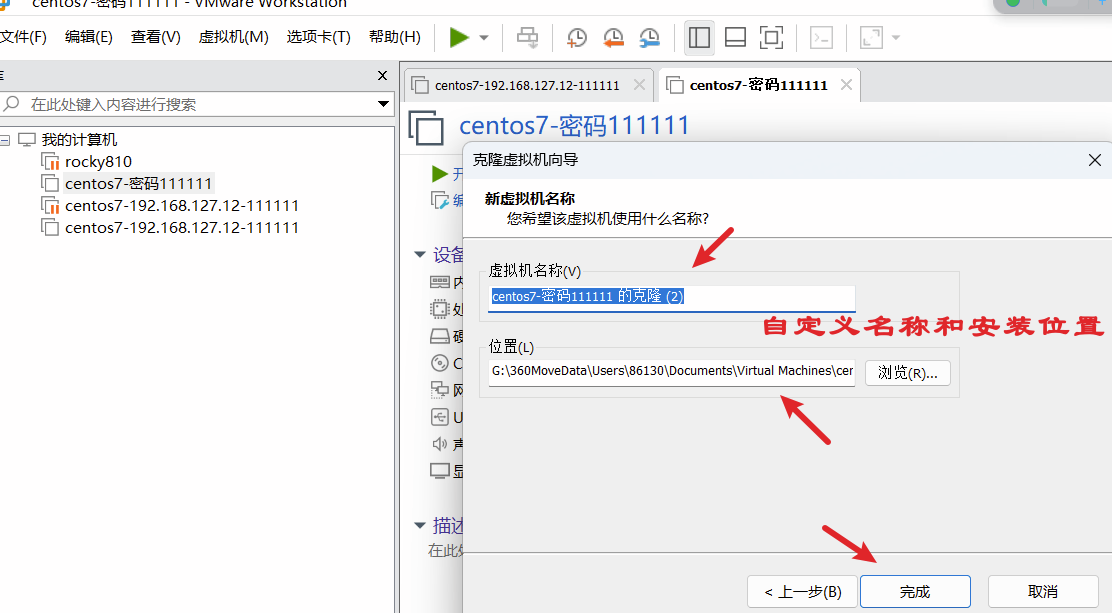Collapse the 我的计算机 tree node
This screenshot has width=1112, height=613.
click(5, 140)
